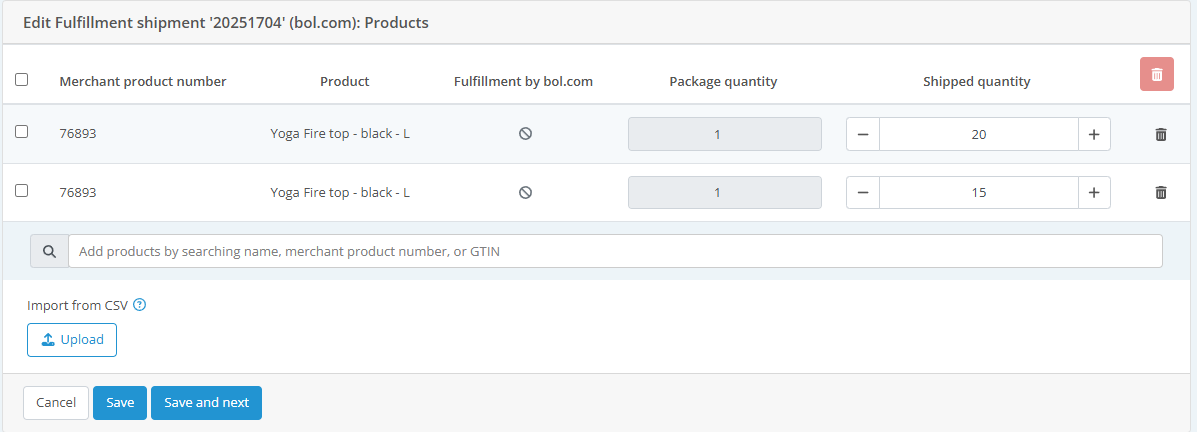Click the Import from CSV help icon
The height and width of the screenshot is (432, 1197).
click(140, 305)
